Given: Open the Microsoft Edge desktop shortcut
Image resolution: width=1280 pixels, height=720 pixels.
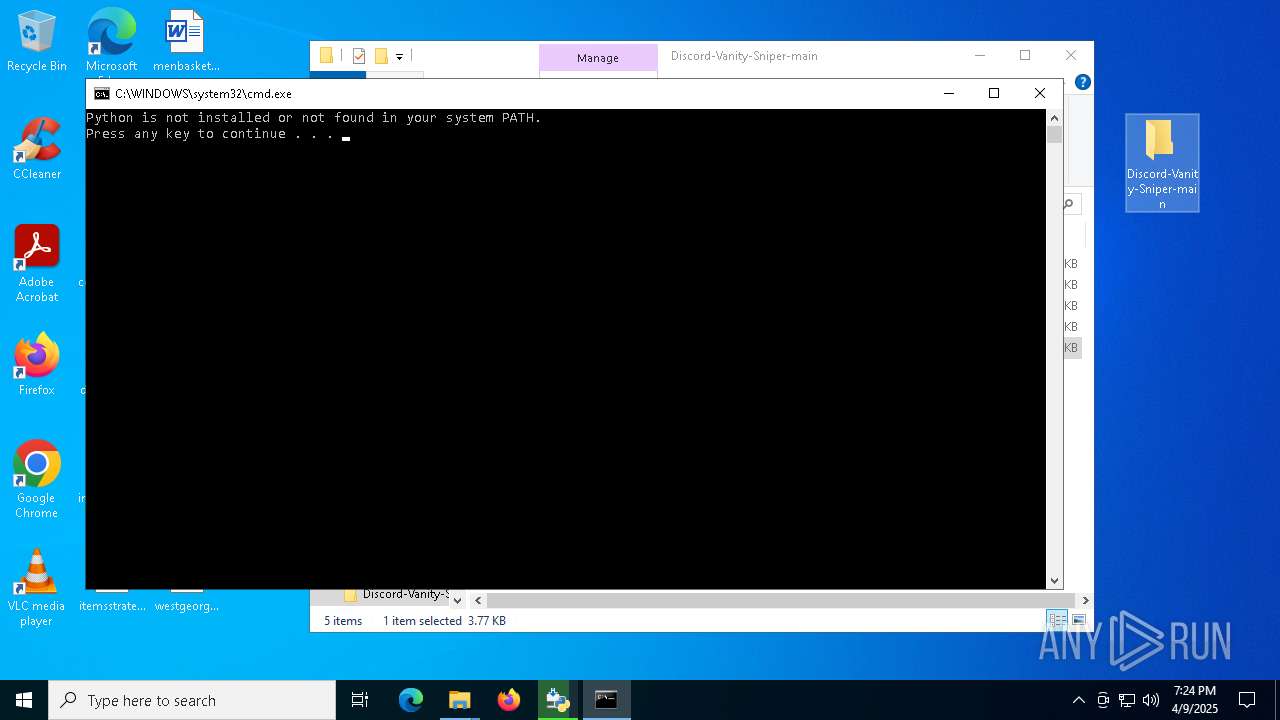Looking at the screenshot, I should click(111, 41).
